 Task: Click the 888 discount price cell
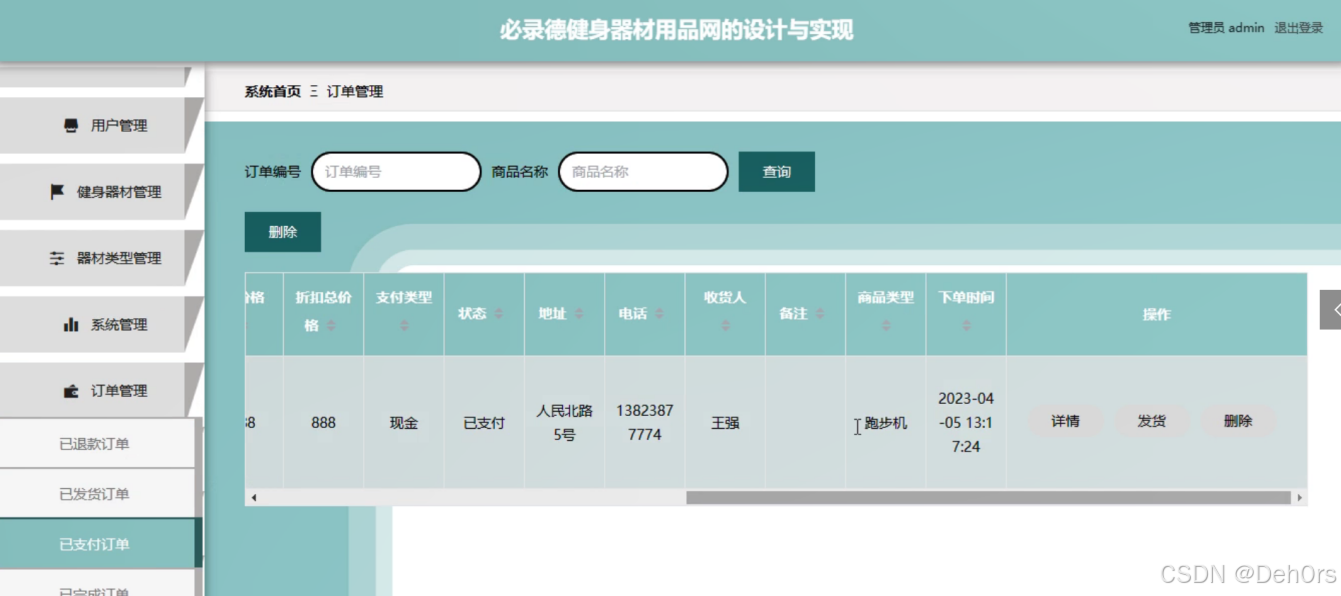323,423
